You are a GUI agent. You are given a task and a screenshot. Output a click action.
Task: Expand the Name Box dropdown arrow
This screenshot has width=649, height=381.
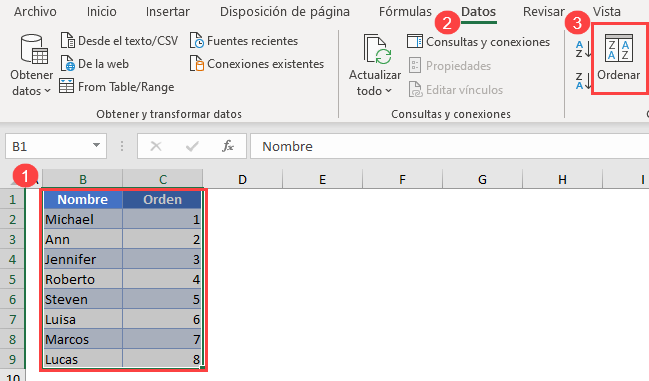(96, 146)
